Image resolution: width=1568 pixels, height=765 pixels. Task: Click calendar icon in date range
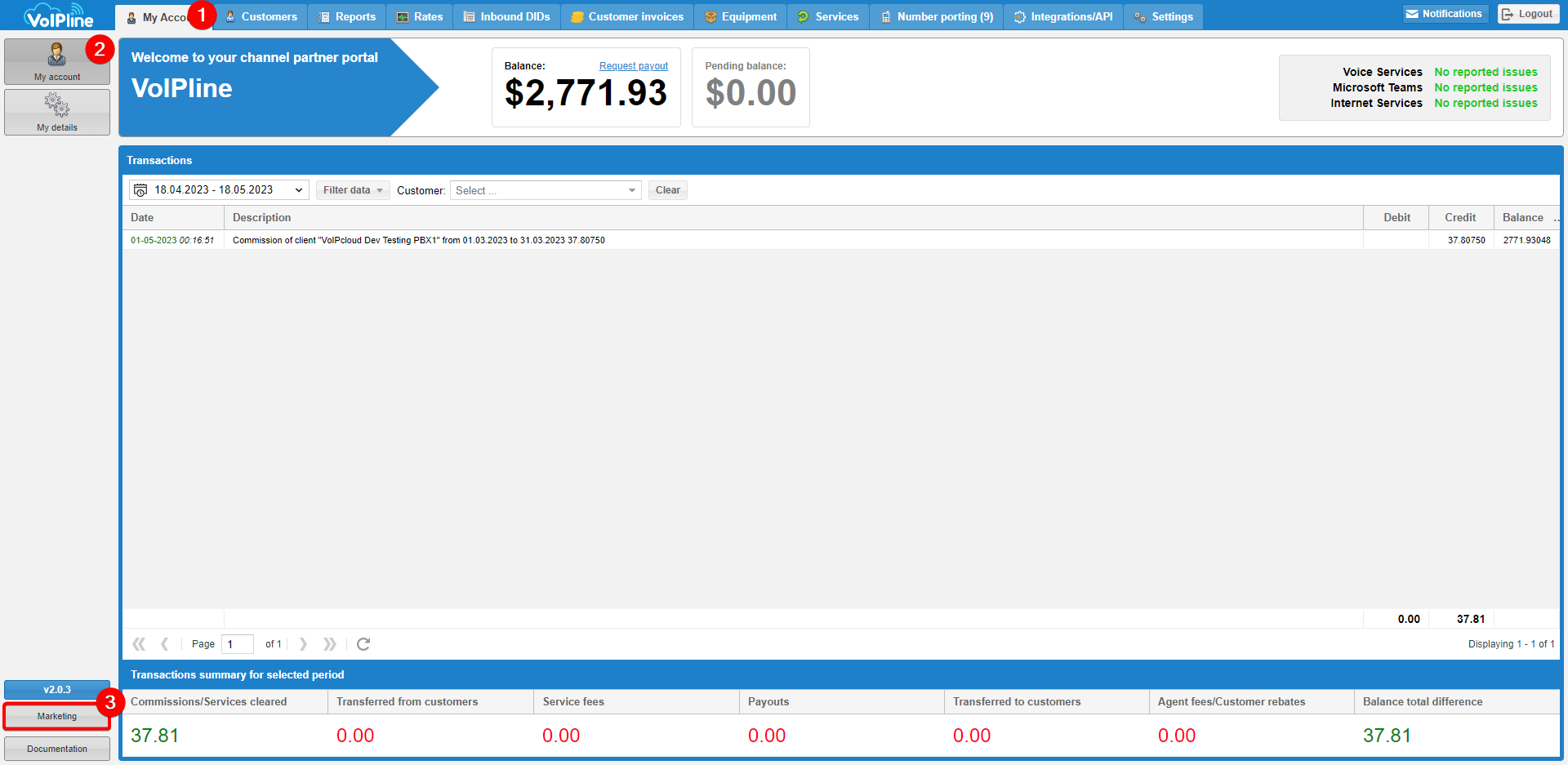(x=140, y=190)
